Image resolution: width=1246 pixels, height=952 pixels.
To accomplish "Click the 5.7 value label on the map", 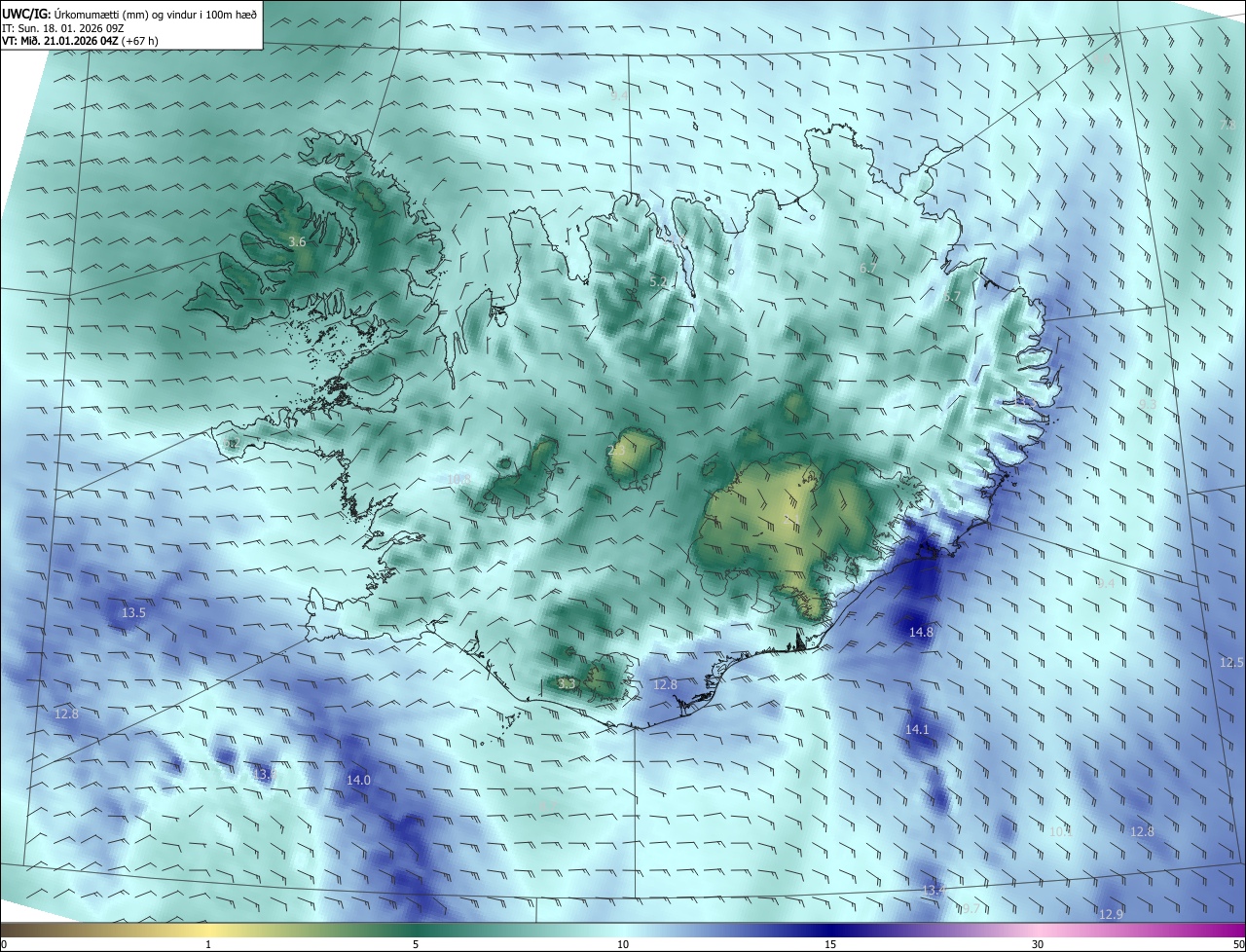I will 952,296.
